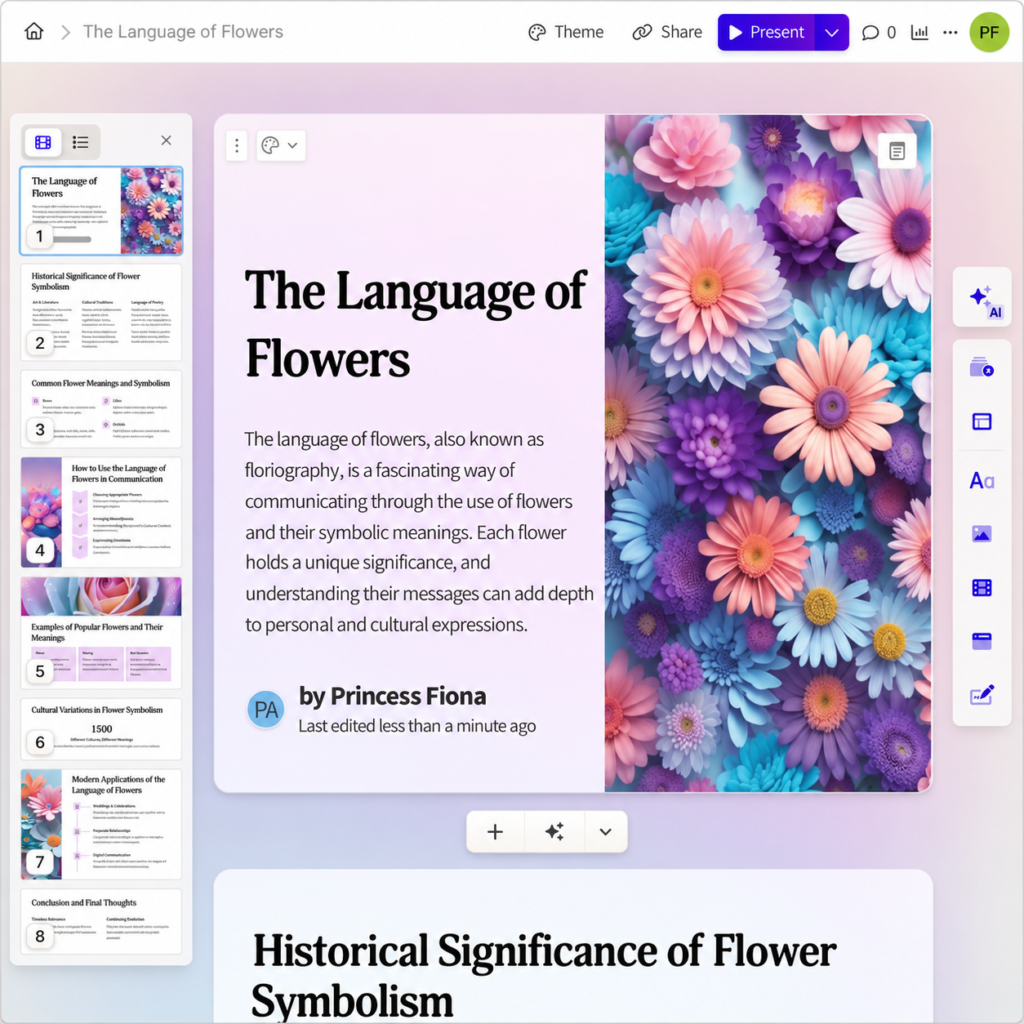This screenshot has width=1024, height=1024.
Task: Click the 'Historical Significance of Flower Symbolism' heading
Action: coord(544,976)
